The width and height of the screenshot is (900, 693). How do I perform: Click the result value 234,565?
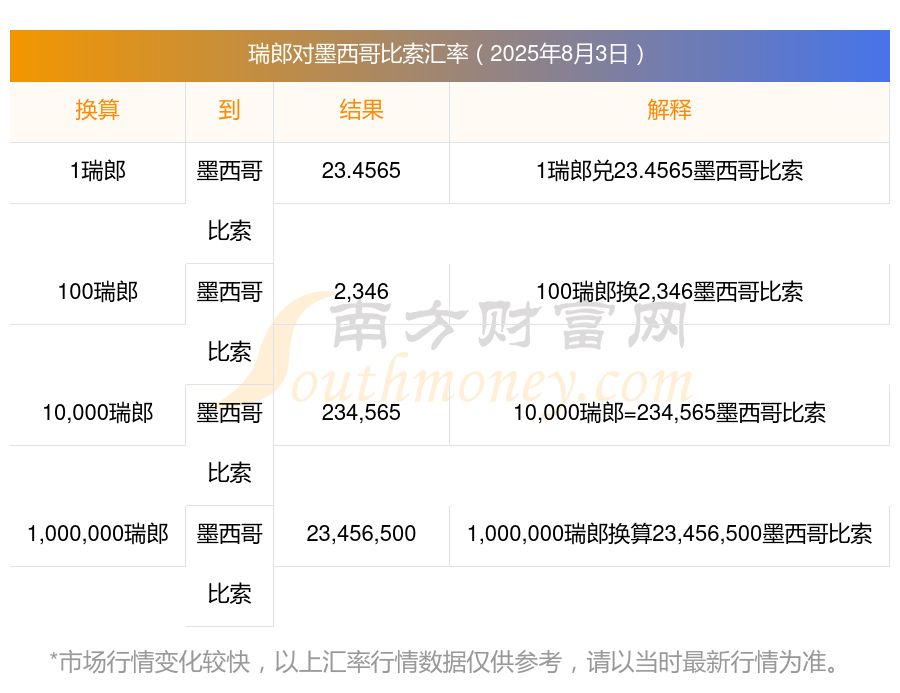pyautogui.click(x=361, y=413)
